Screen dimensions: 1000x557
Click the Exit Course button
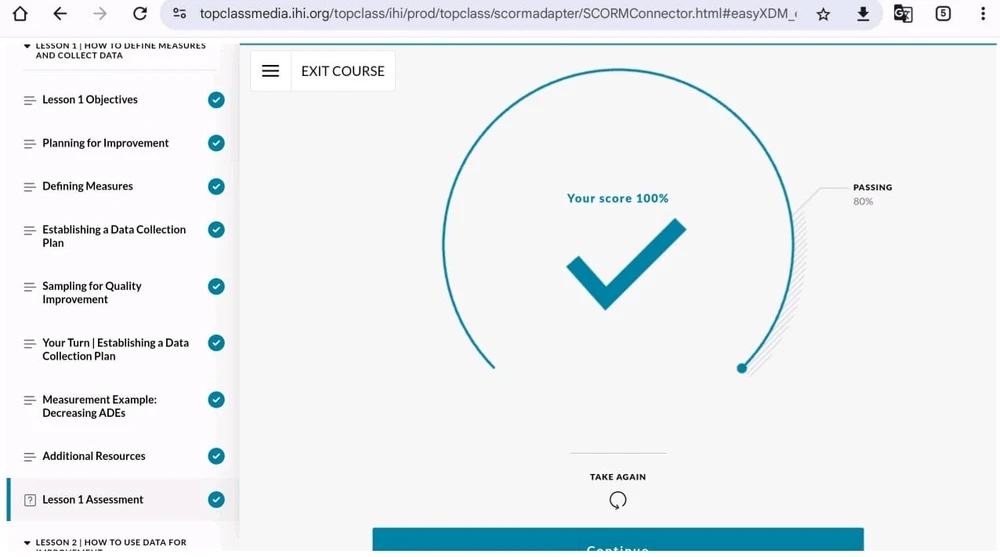(343, 71)
